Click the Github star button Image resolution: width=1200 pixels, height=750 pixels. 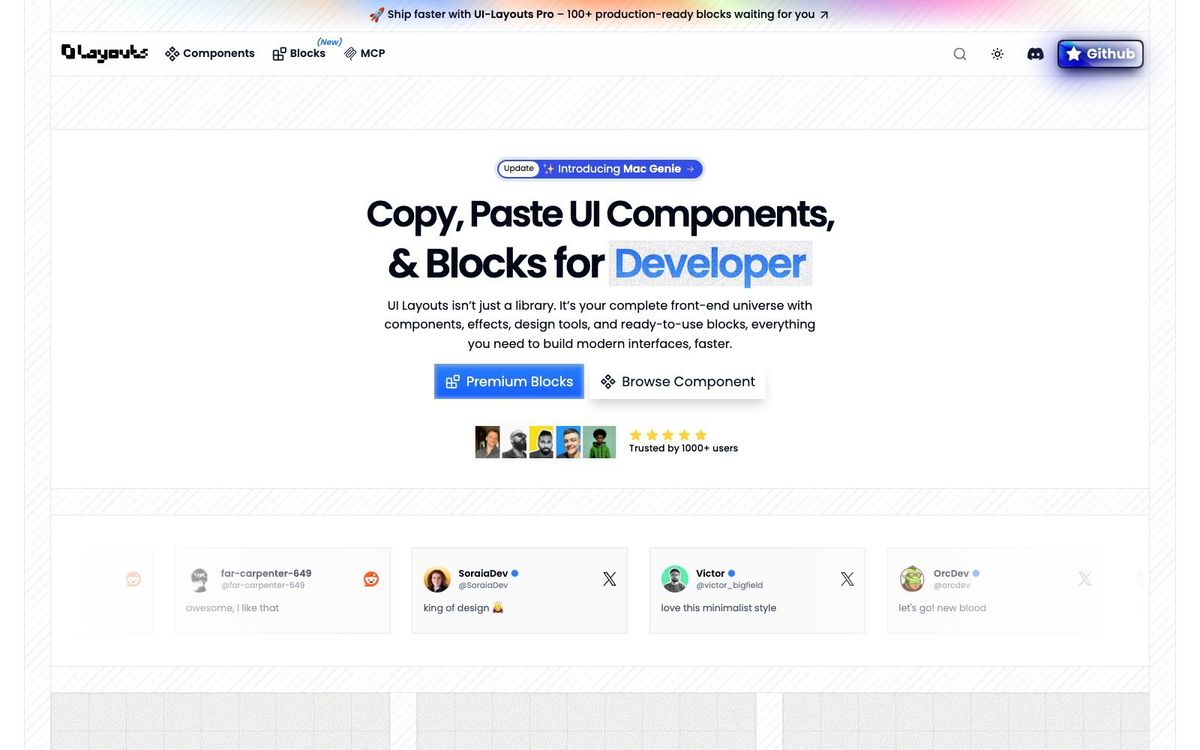pyautogui.click(x=1100, y=54)
